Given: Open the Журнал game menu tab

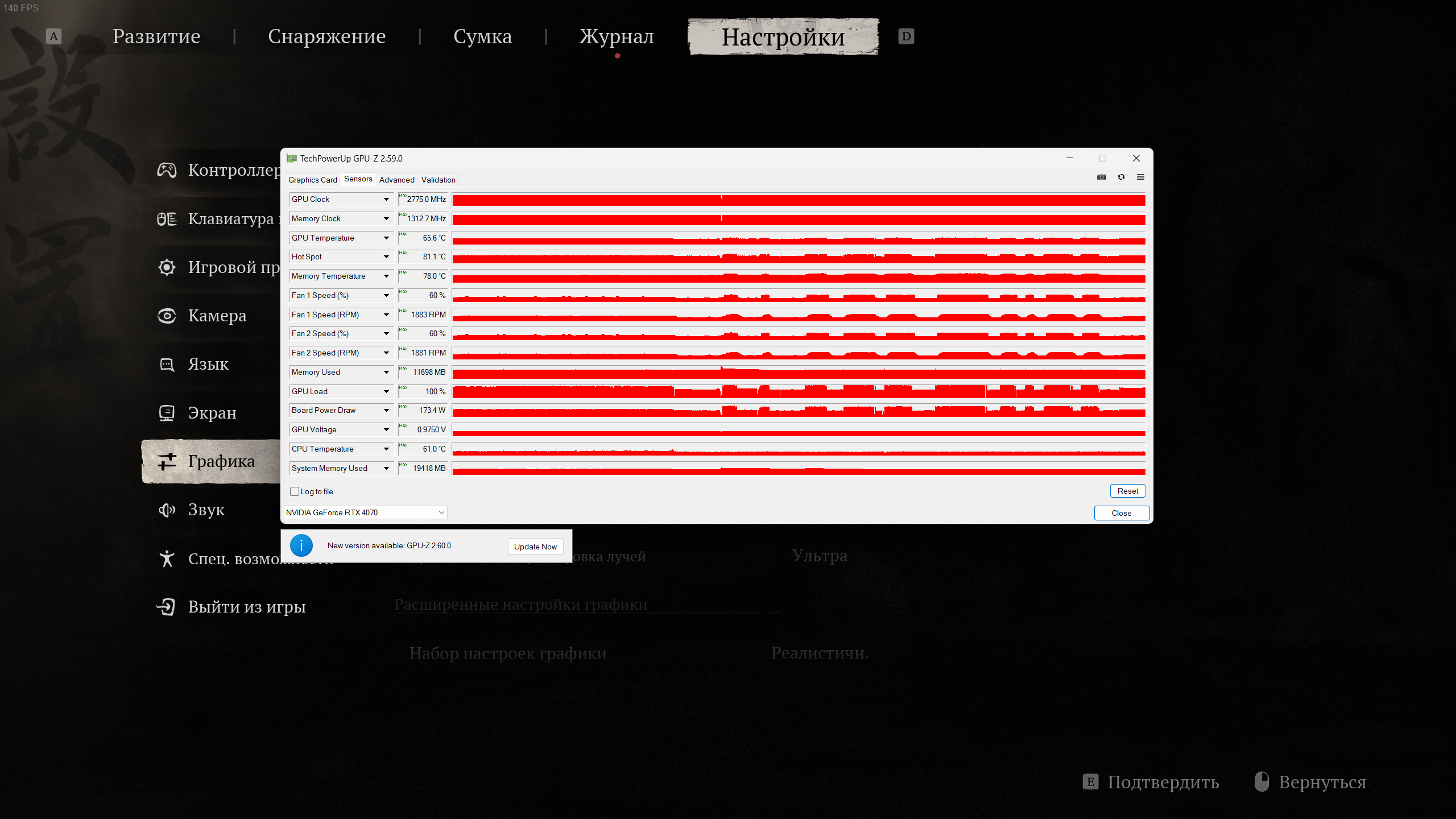Looking at the screenshot, I should [x=617, y=36].
